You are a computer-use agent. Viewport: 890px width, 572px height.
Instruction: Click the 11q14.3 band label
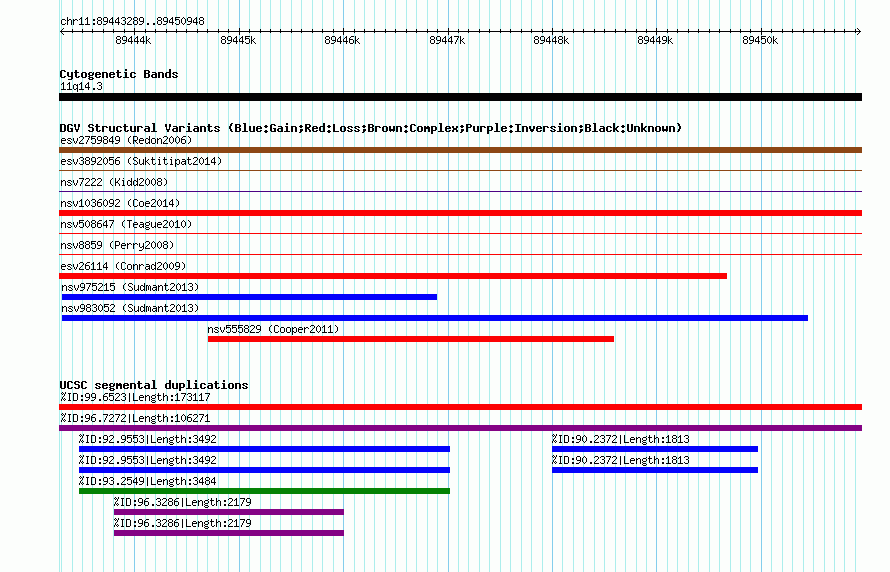click(81, 86)
